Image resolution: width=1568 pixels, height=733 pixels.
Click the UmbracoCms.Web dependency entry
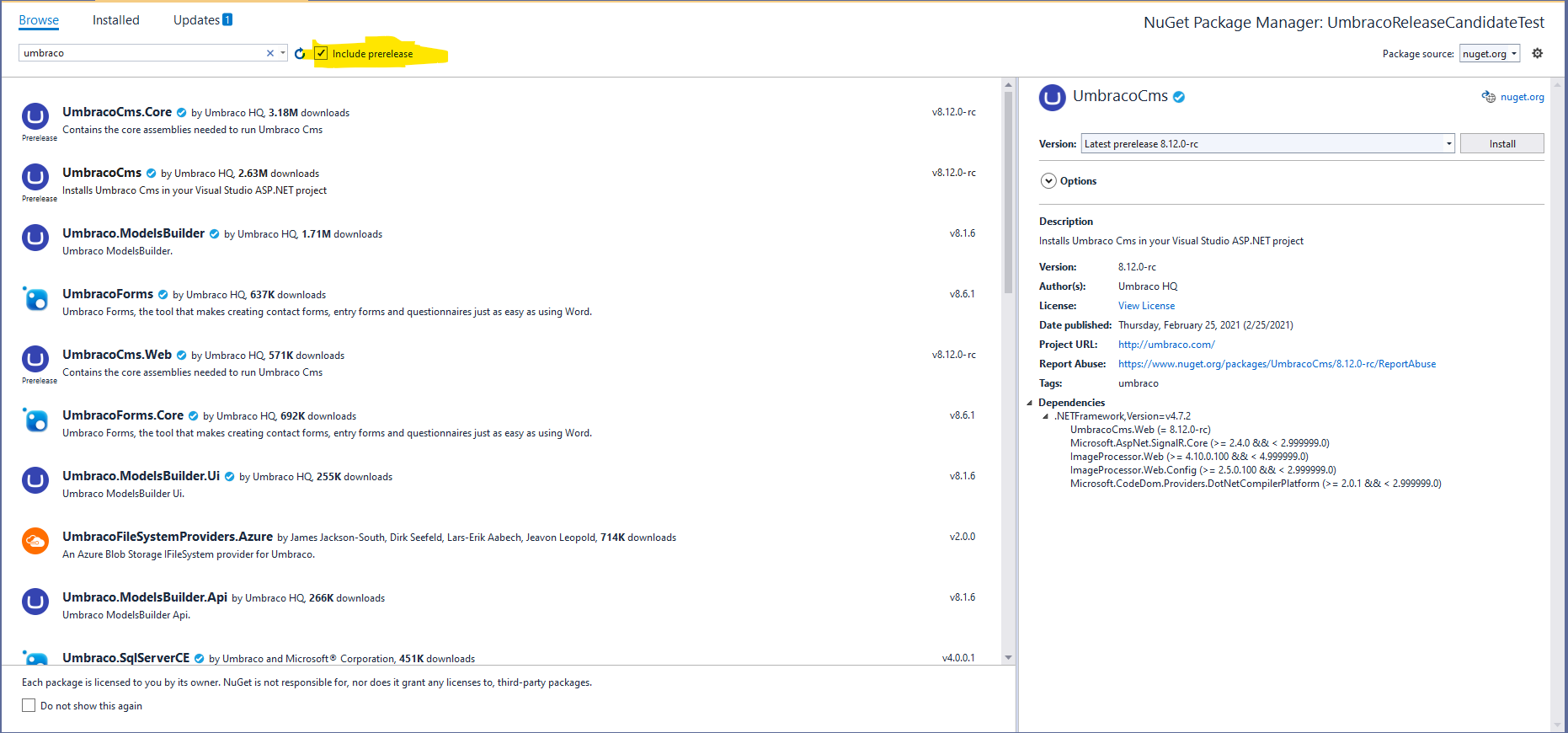[x=1140, y=430]
